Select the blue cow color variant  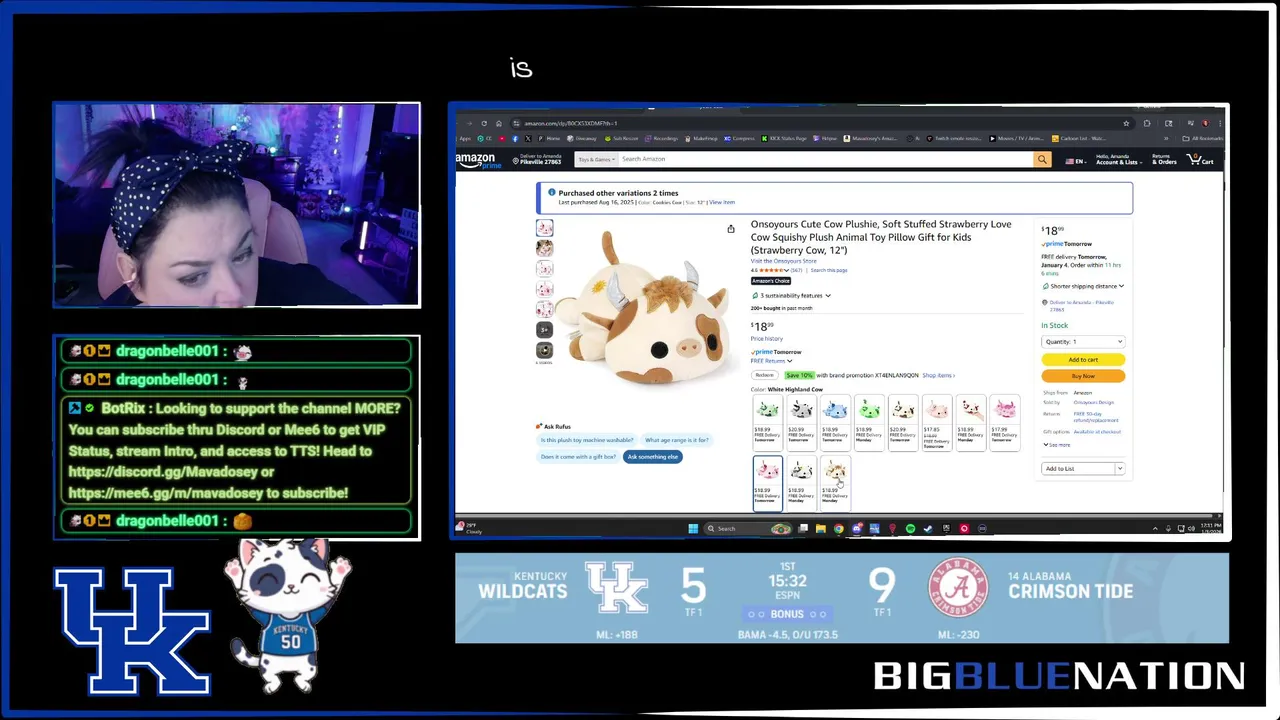tap(836, 423)
